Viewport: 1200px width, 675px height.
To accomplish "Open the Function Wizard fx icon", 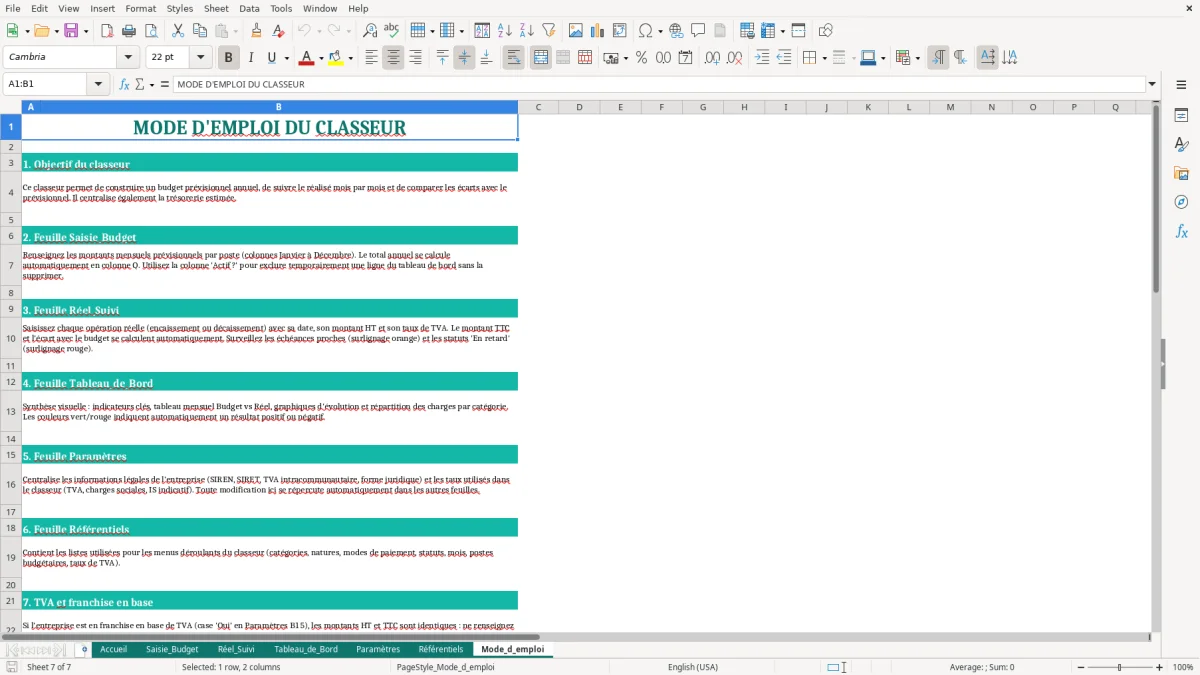I will [x=124, y=84].
